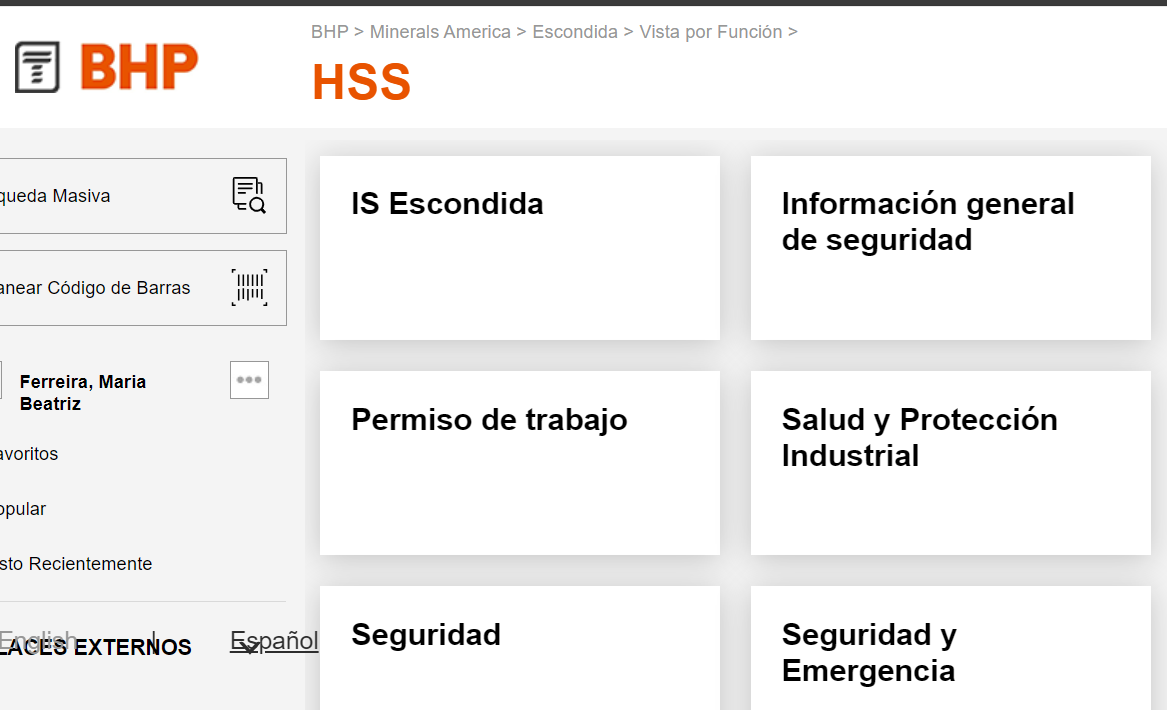
Task: Open the Permiso de trabajo tile
Action: click(519, 462)
